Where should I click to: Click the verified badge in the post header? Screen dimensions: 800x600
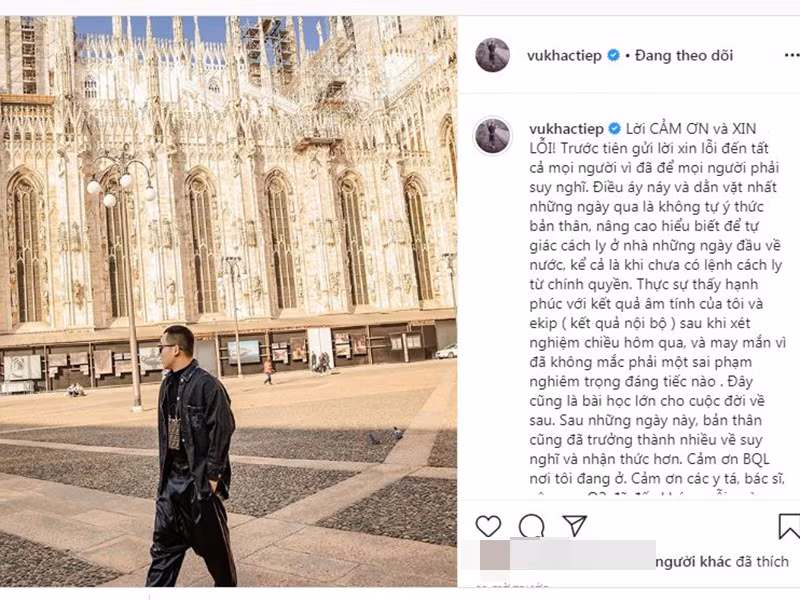click(613, 56)
